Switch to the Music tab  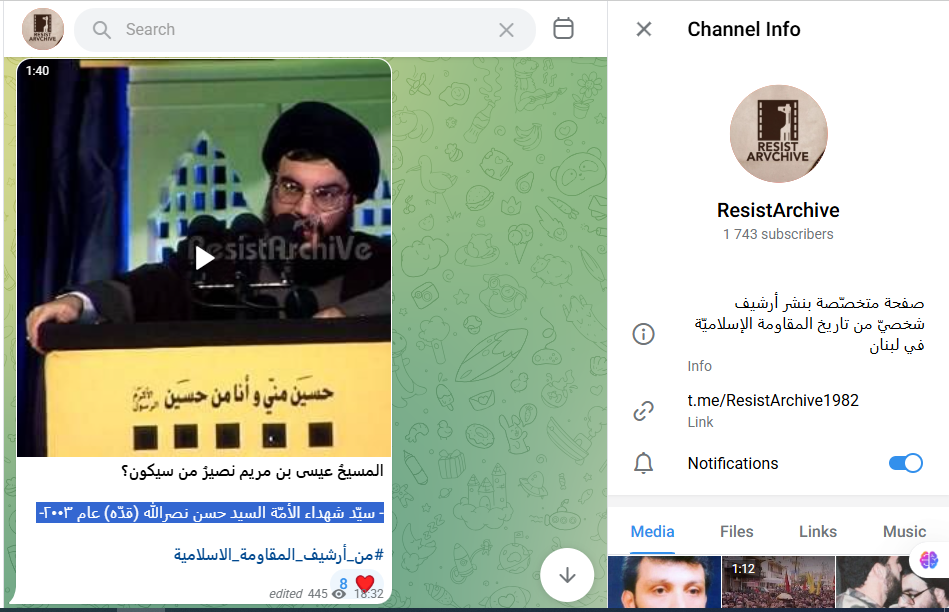(904, 532)
